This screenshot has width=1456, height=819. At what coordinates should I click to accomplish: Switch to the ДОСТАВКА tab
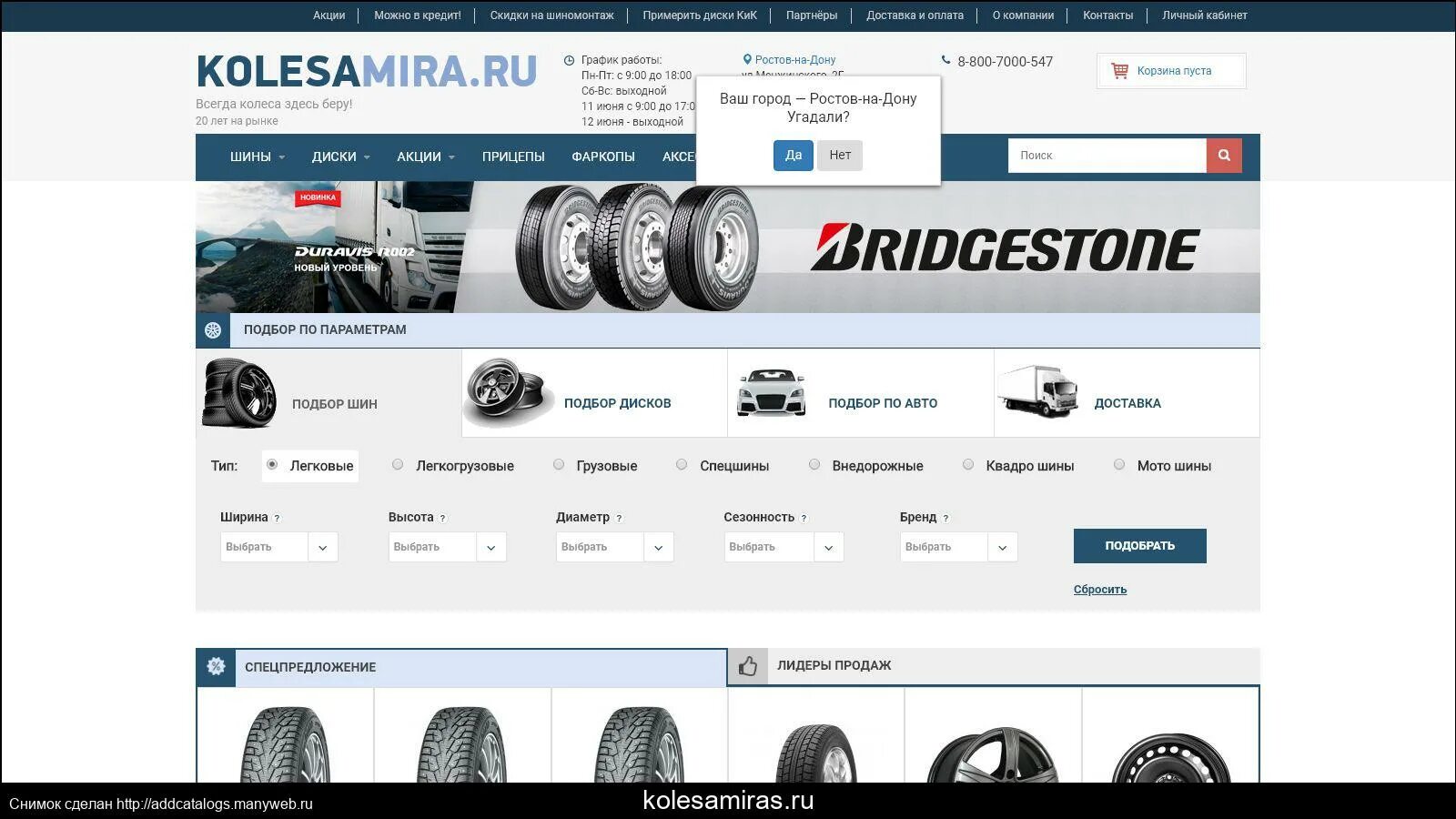coord(1127,393)
